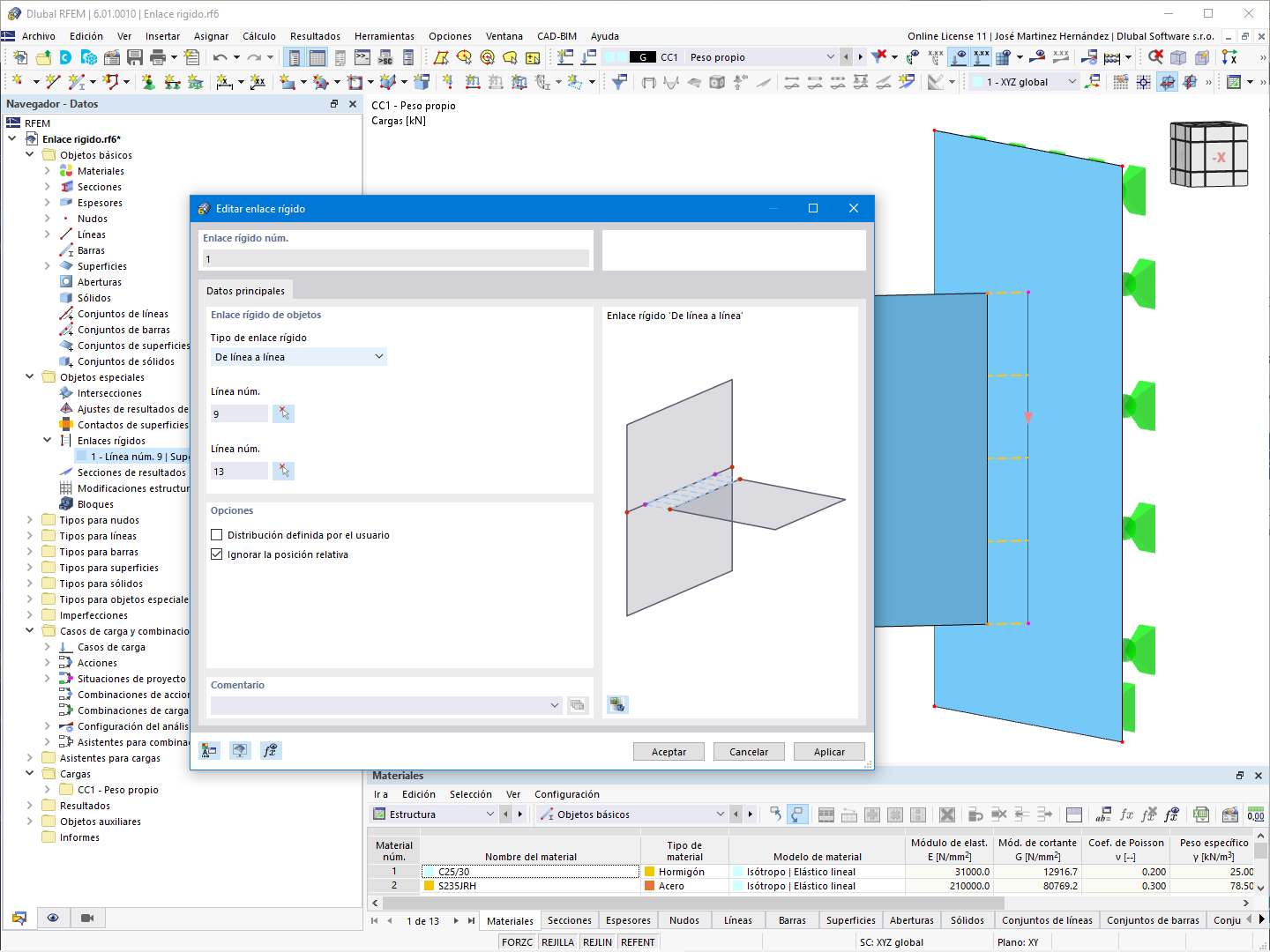The height and width of the screenshot is (952, 1270).
Task: Click the save icon in main toolbar
Action: click(x=135, y=57)
